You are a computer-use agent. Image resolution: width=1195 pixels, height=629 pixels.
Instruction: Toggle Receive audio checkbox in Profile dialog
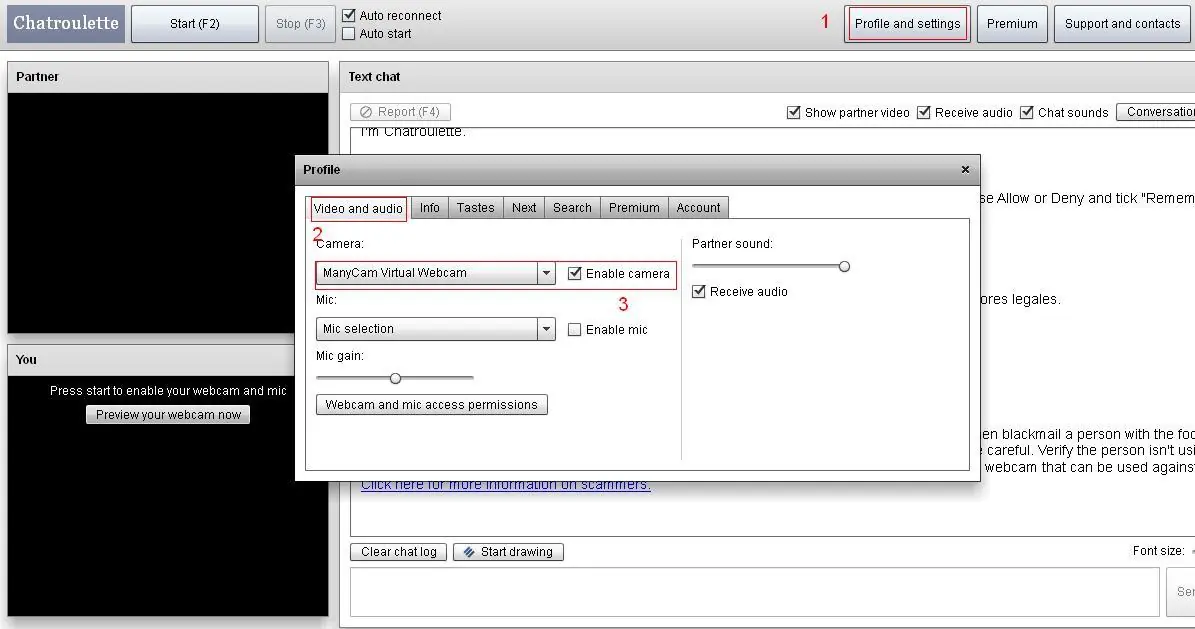pos(698,291)
